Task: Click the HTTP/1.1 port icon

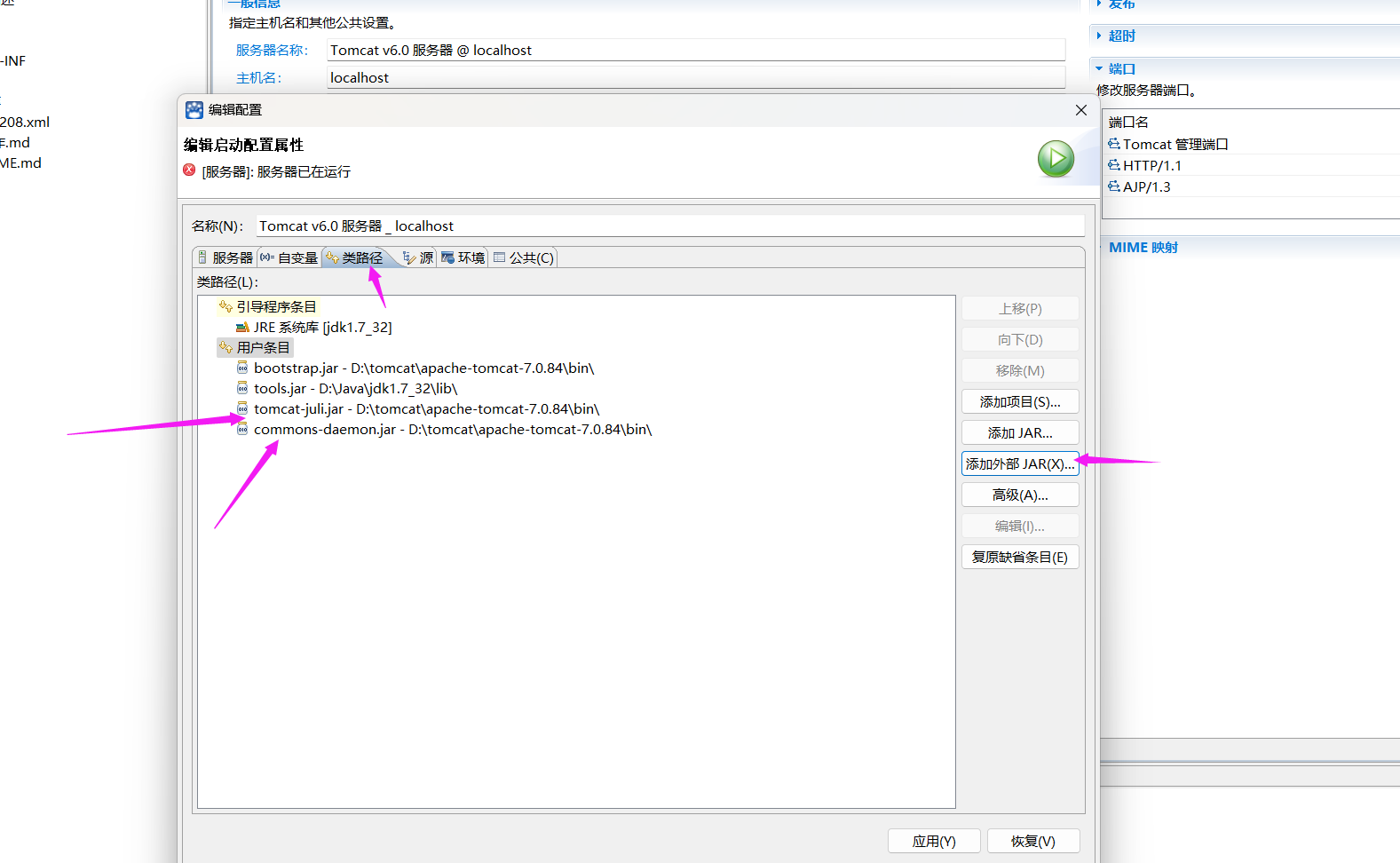Action: 1114,165
